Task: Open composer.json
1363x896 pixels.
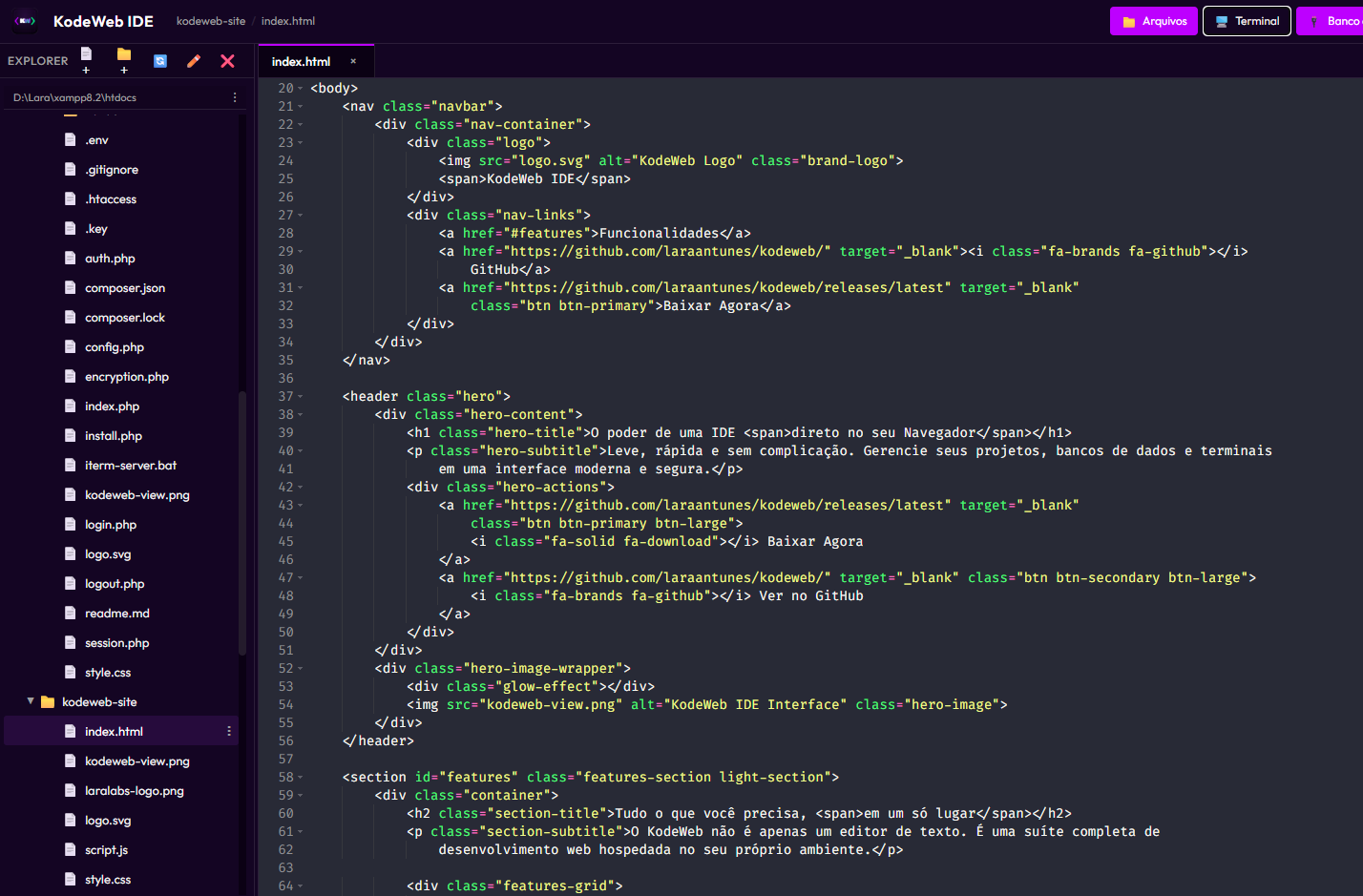Action: [121, 287]
